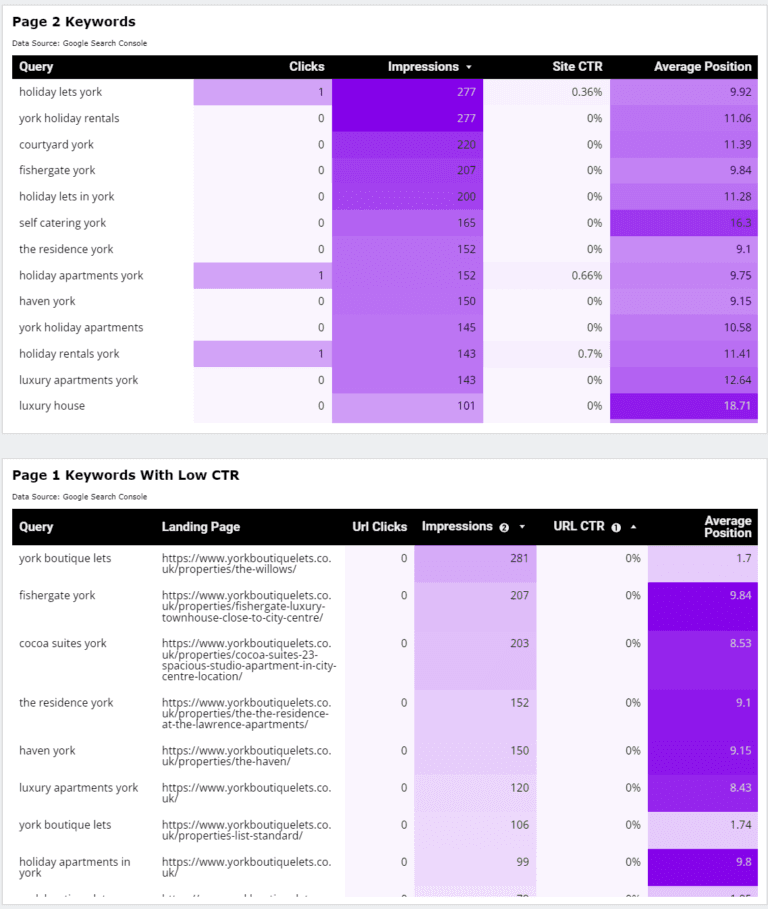This screenshot has height=909, width=768.
Task: Click the sort-order badge beside lower Impressions header
Action: tap(504, 527)
